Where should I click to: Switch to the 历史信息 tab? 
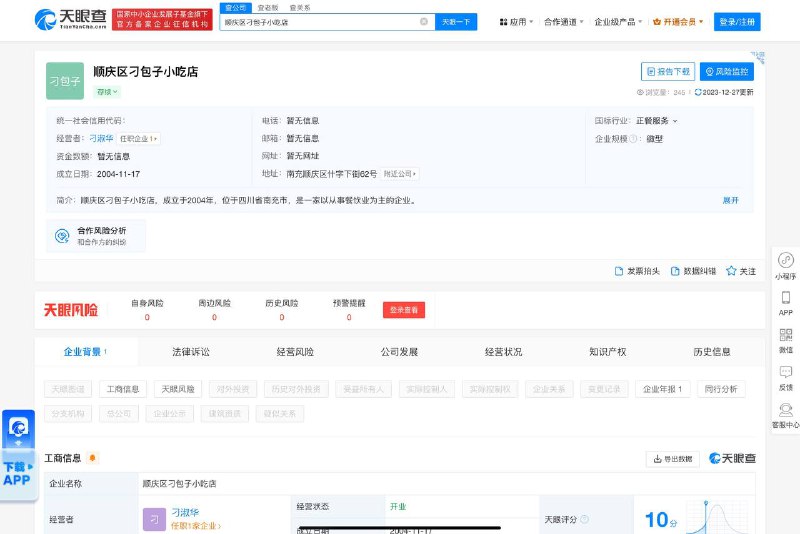coord(712,351)
